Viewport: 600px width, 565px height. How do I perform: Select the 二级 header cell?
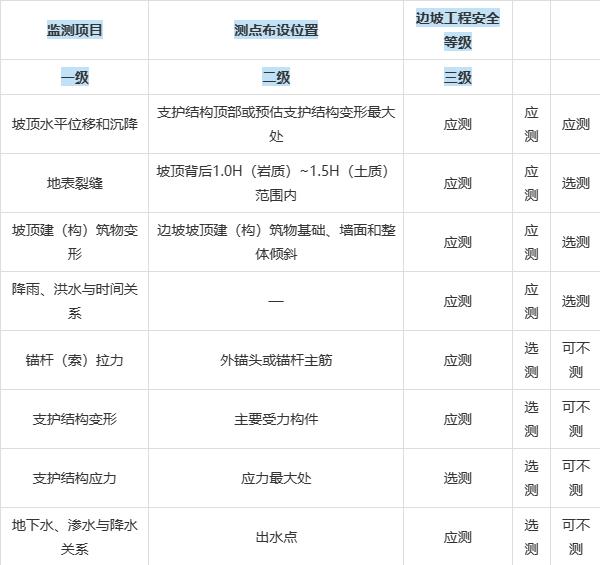click(276, 77)
